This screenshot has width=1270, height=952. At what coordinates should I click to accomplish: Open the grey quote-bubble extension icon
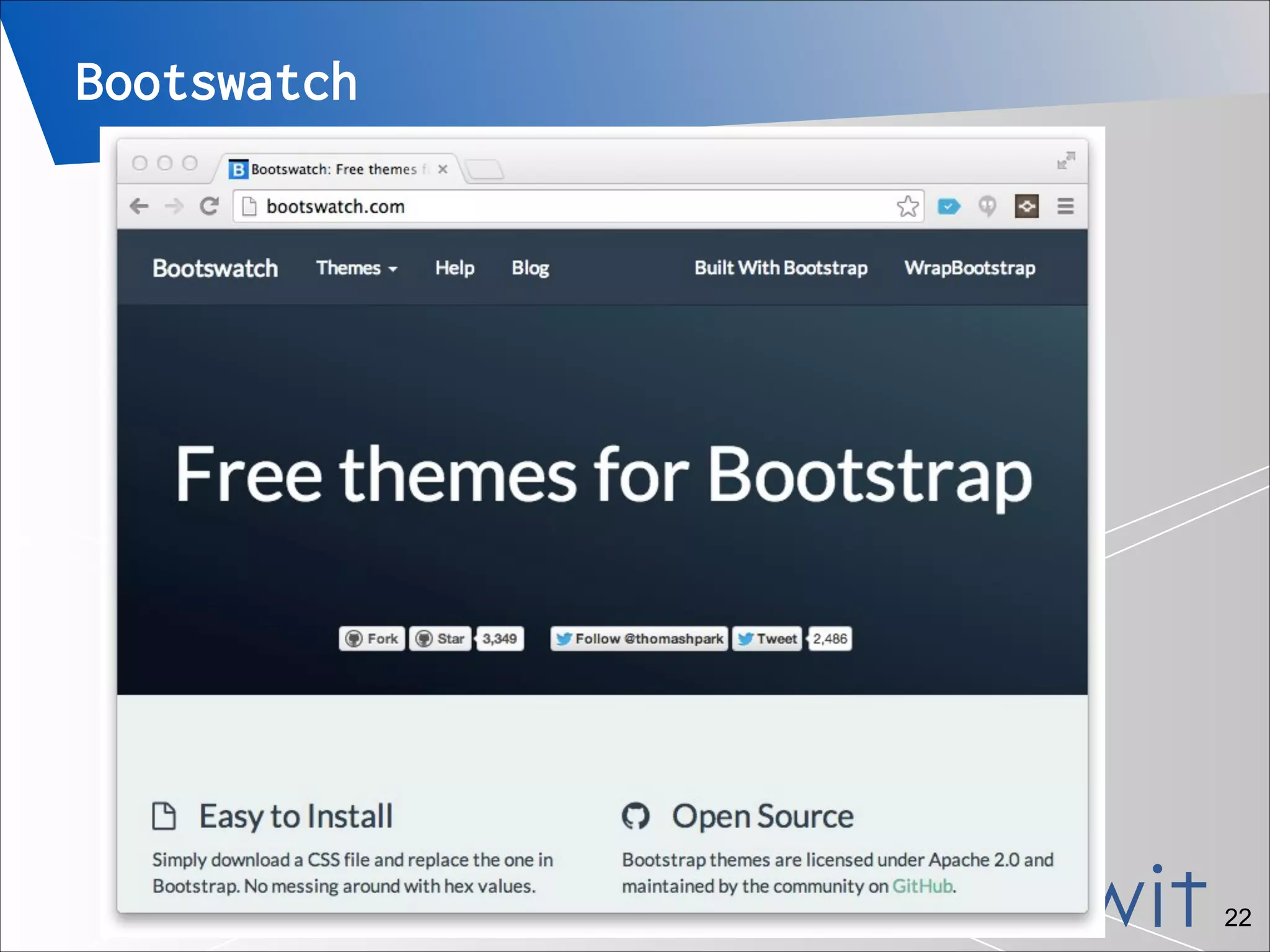[x=987, y=206]
